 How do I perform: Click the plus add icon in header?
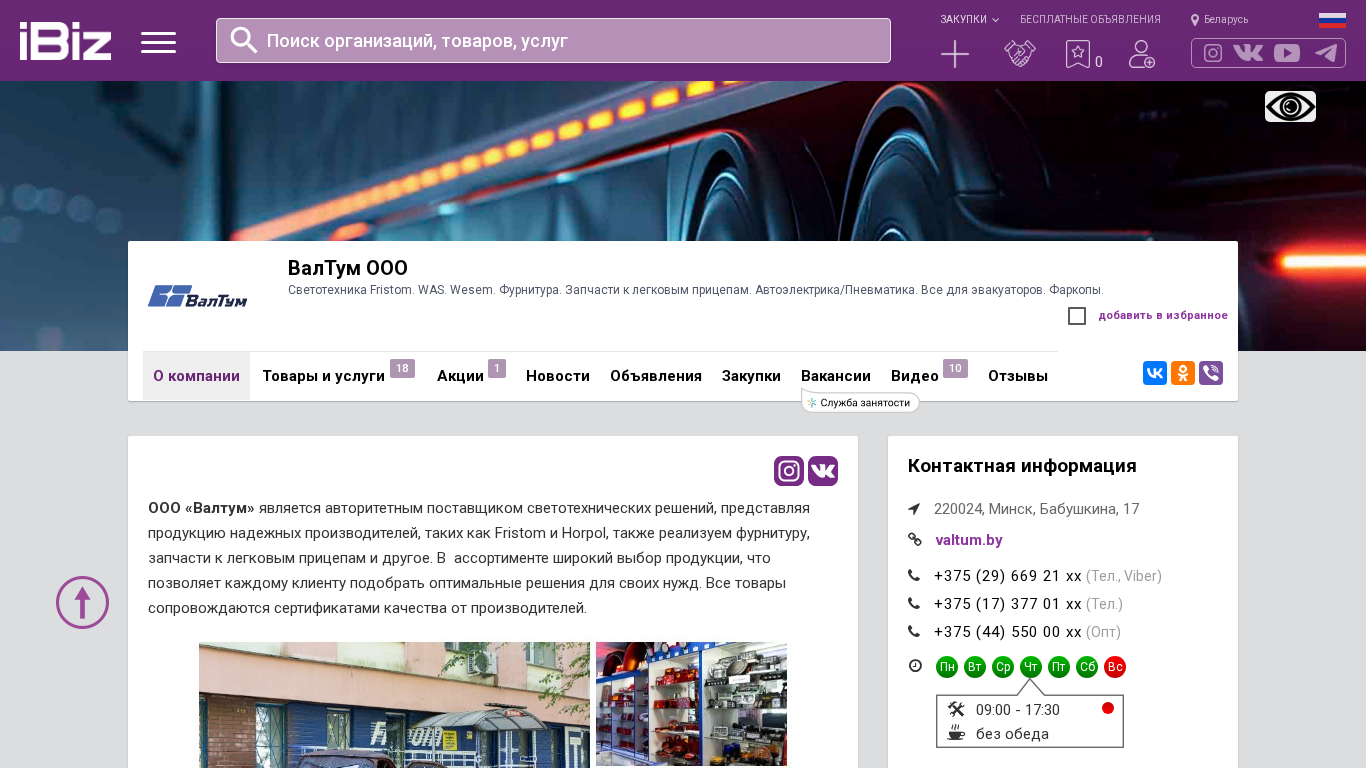click(955, 54)
